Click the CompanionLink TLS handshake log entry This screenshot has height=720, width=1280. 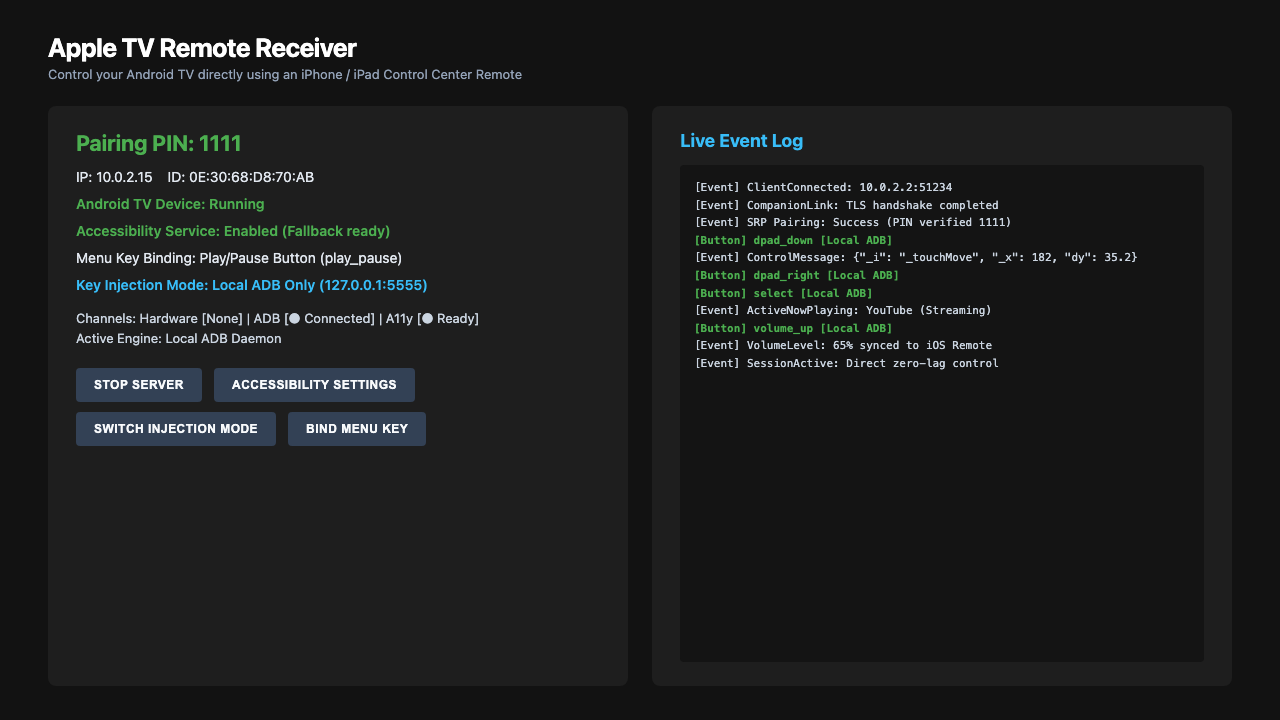[x=846, y=205]
